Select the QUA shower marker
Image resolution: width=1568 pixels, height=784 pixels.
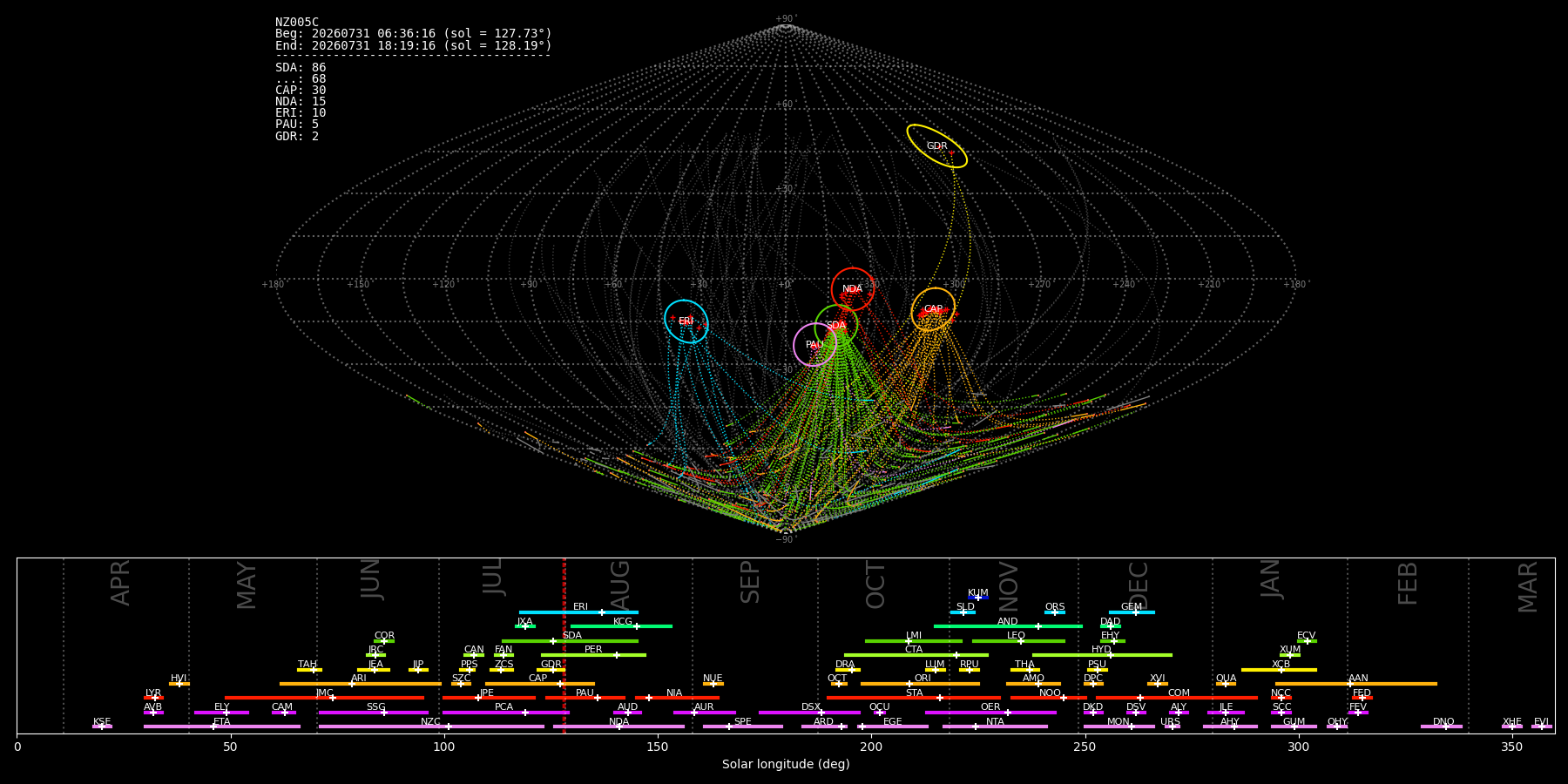(x=1226, y=684)
